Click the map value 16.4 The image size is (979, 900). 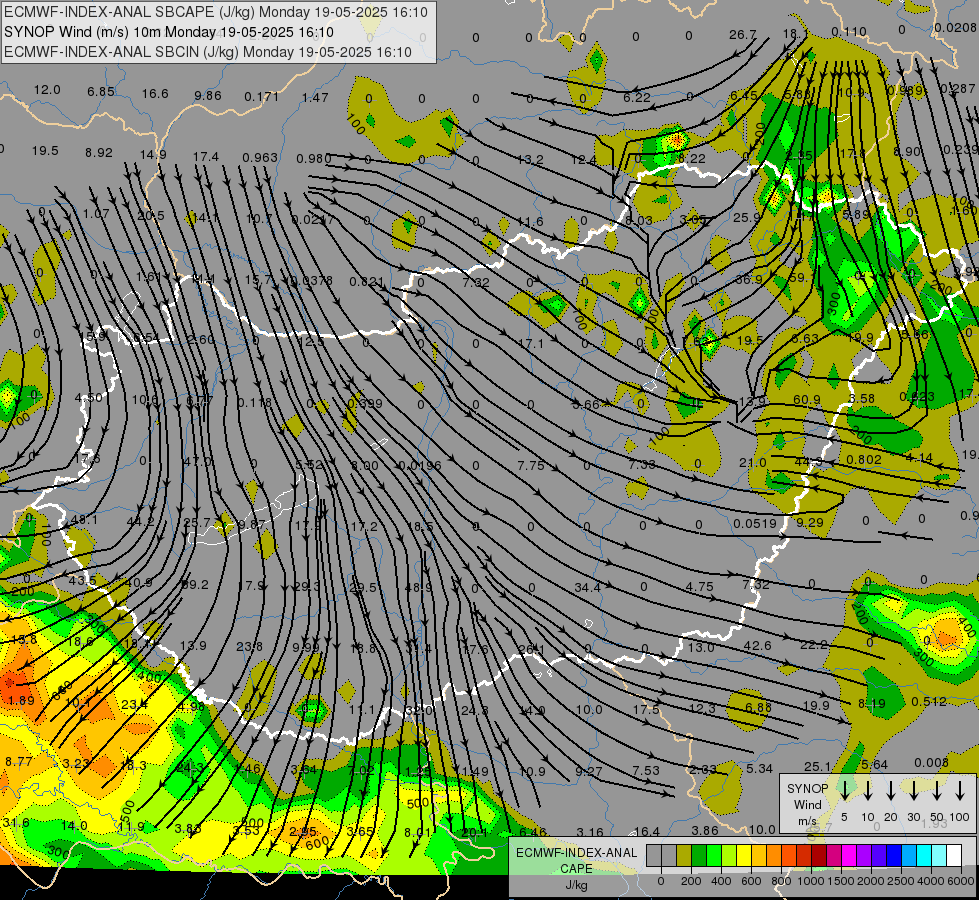(647, 831)
